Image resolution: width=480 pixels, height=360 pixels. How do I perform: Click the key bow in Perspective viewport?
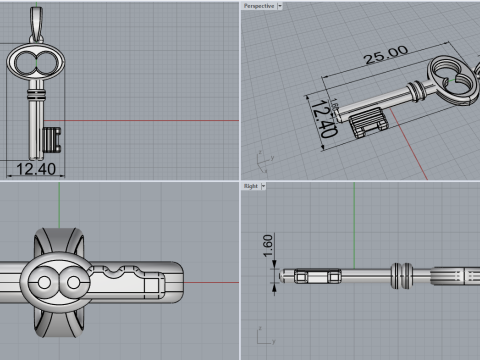(x=453, y=80)
